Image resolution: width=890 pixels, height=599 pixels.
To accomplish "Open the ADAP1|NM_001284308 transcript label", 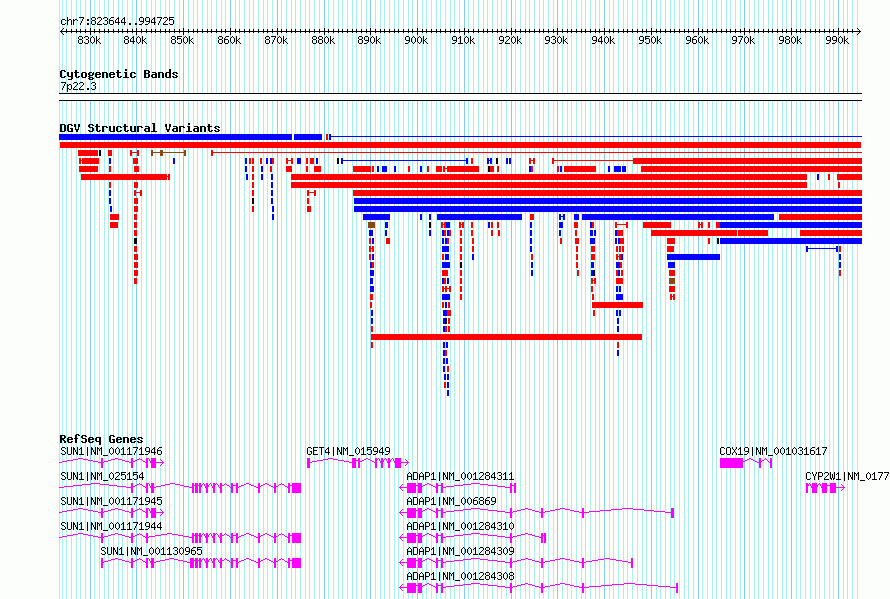I will pyautogui.click(x=460, y=576).
